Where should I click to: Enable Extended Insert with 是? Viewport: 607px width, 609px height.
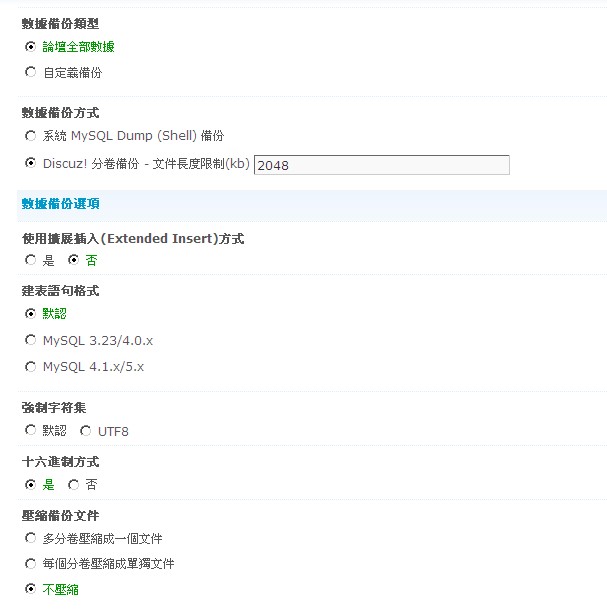click(30, 259)
